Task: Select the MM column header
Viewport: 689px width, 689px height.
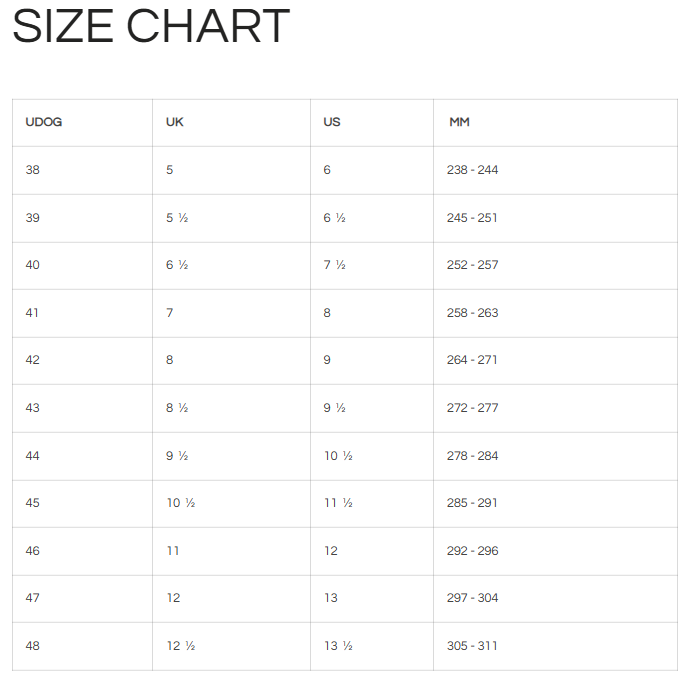Action: [x=459, y=123]
